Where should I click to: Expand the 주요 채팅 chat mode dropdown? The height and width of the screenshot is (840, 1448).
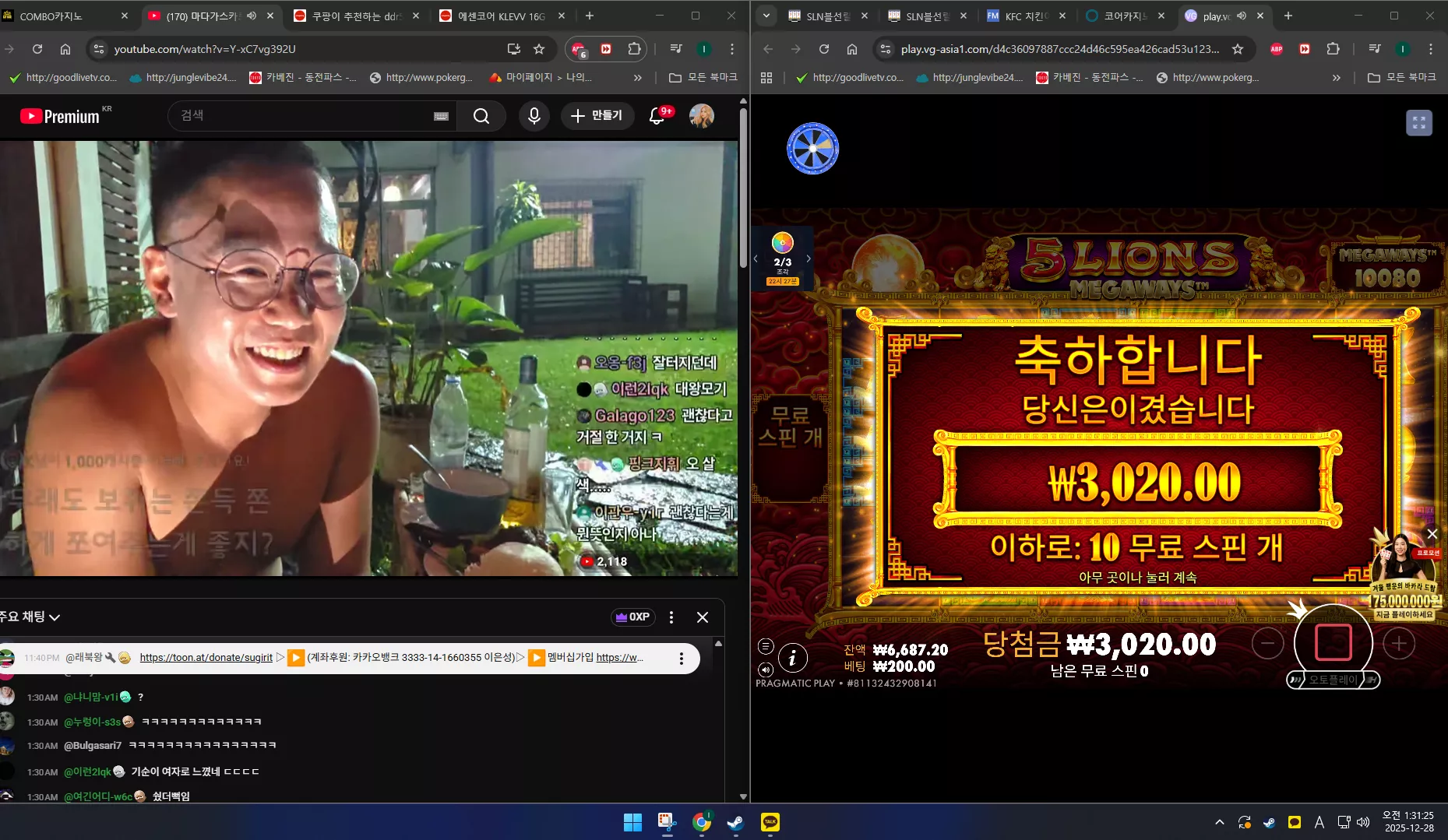tap(30, 617)
